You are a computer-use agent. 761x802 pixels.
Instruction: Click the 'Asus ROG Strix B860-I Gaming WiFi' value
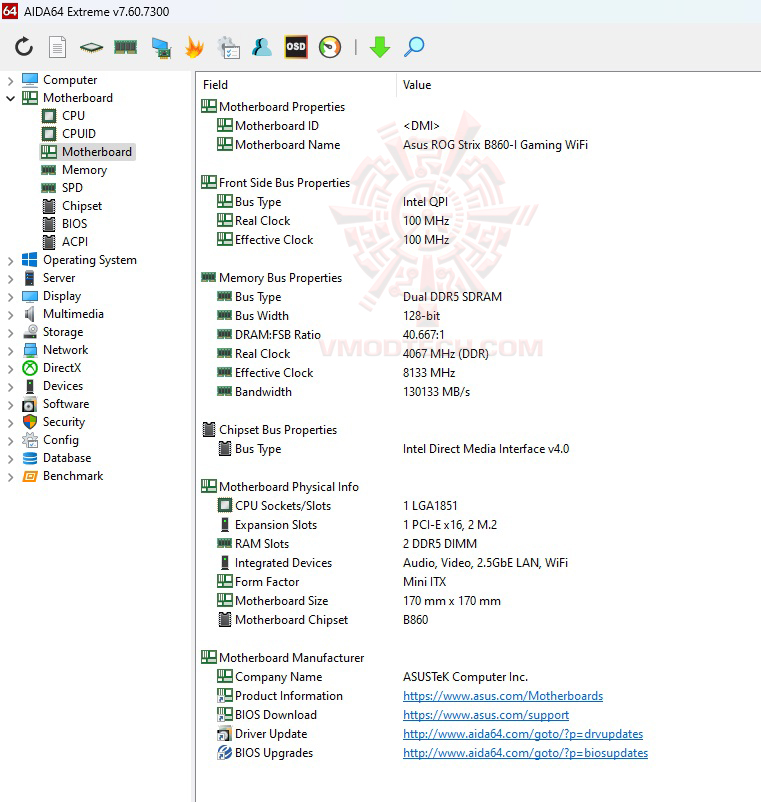tap(495, 145)
